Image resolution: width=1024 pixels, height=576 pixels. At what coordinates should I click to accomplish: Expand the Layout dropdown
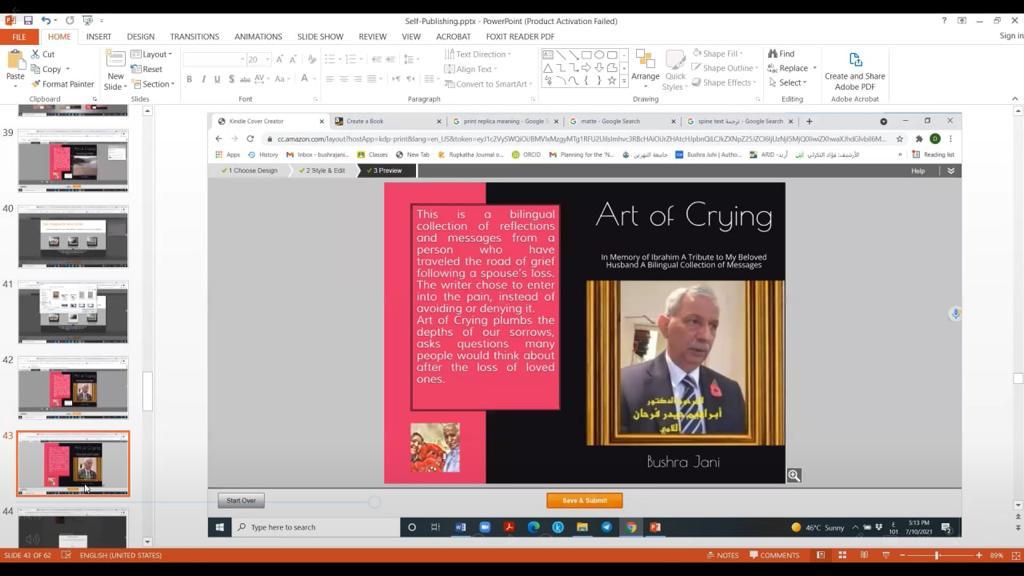(x=153, y=55)
